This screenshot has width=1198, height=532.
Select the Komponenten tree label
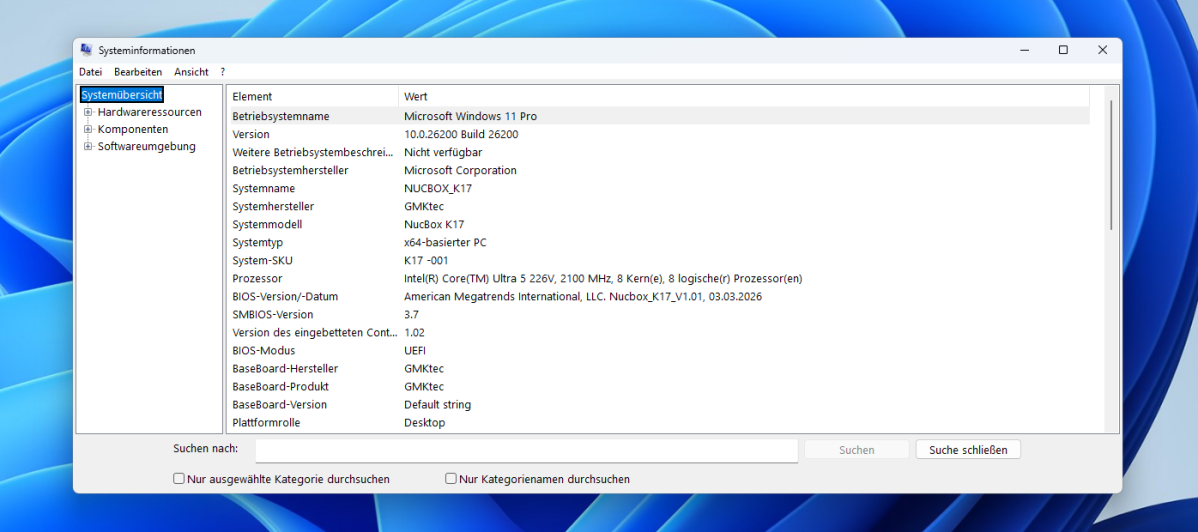point(133,129)
